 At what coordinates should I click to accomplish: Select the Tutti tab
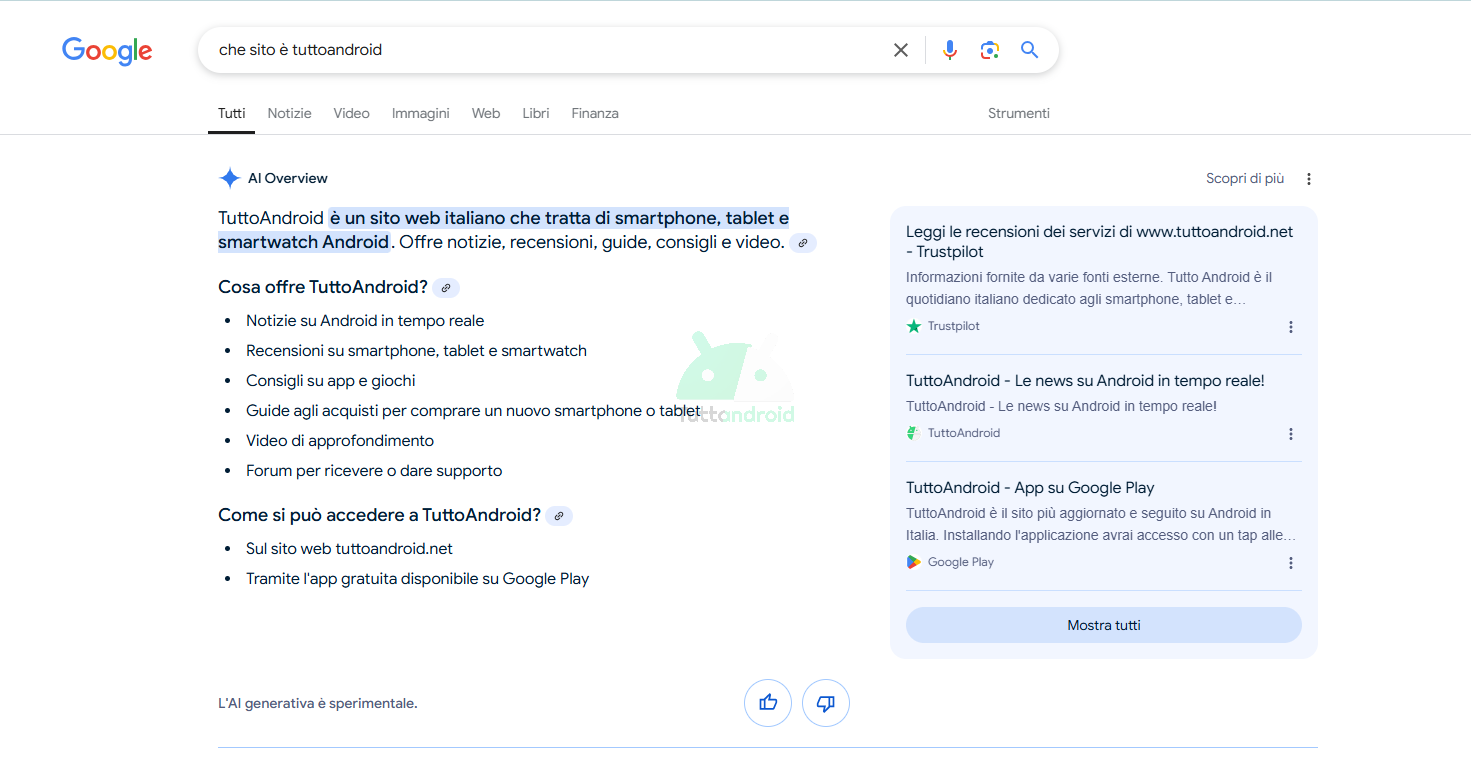pyautogui.click(x=232, y=113)
